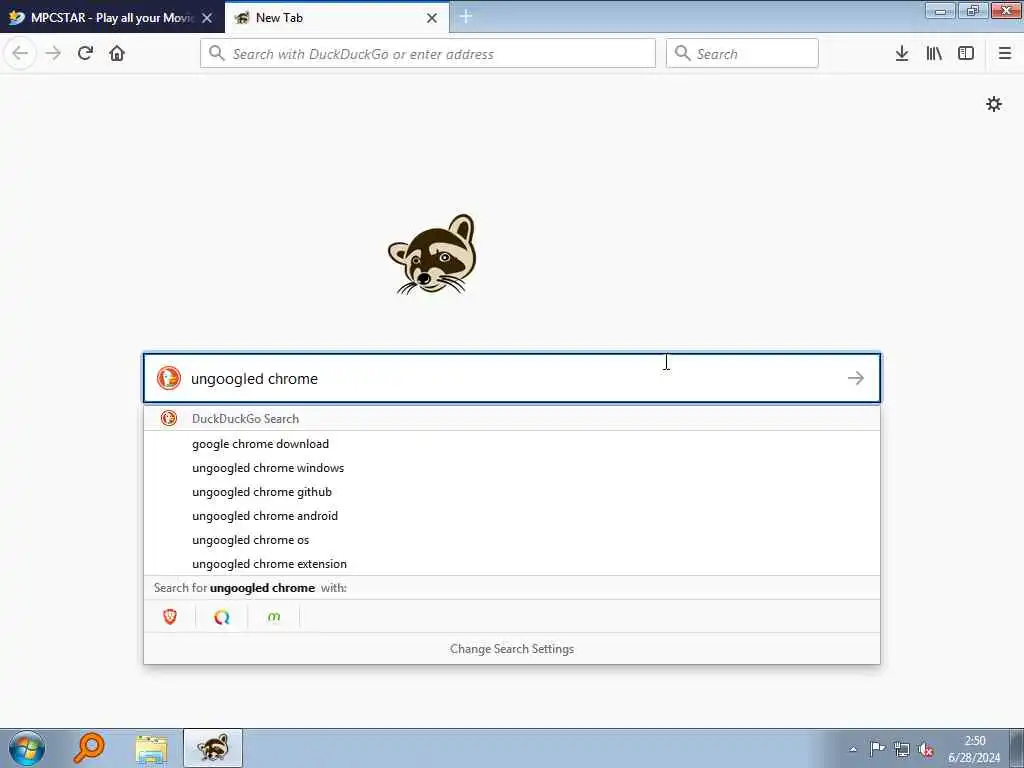Choose suggestion 'ungoogled chrome github'
Screen dimensions: 1024x768
pos(512,492)
